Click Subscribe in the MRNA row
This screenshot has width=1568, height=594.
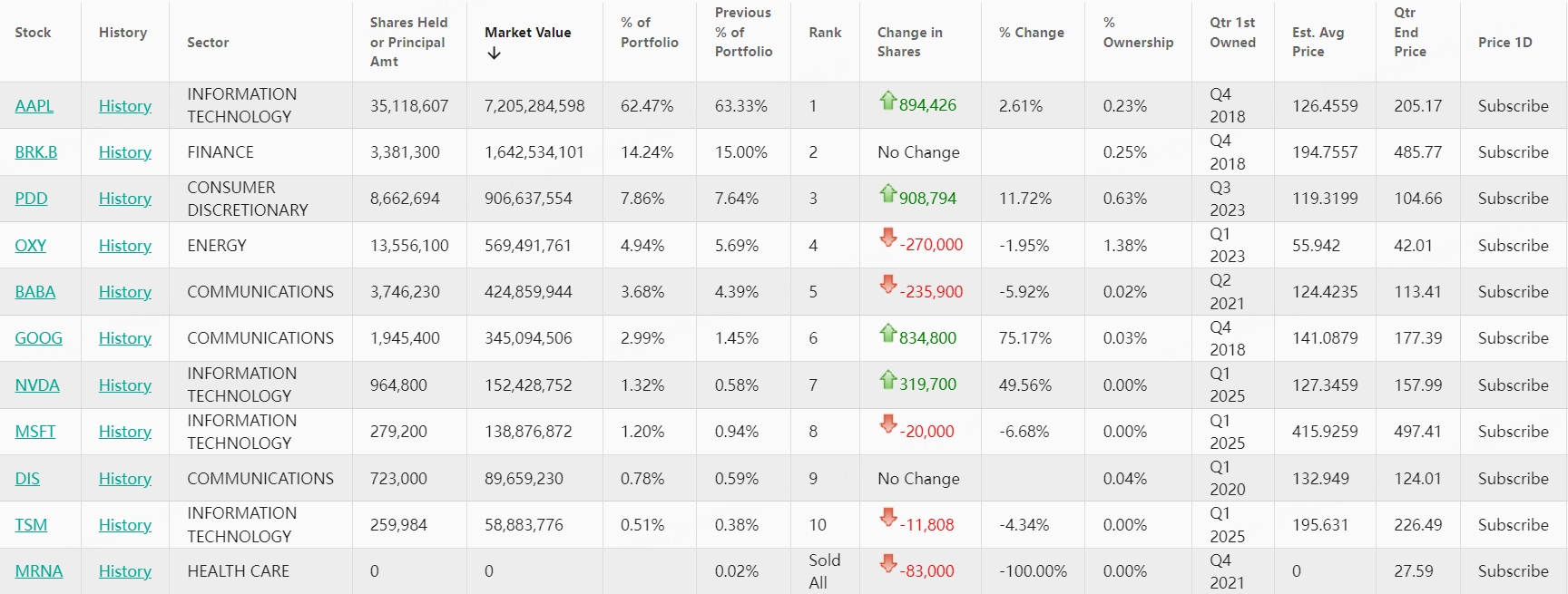click(x=1513, y=571)
